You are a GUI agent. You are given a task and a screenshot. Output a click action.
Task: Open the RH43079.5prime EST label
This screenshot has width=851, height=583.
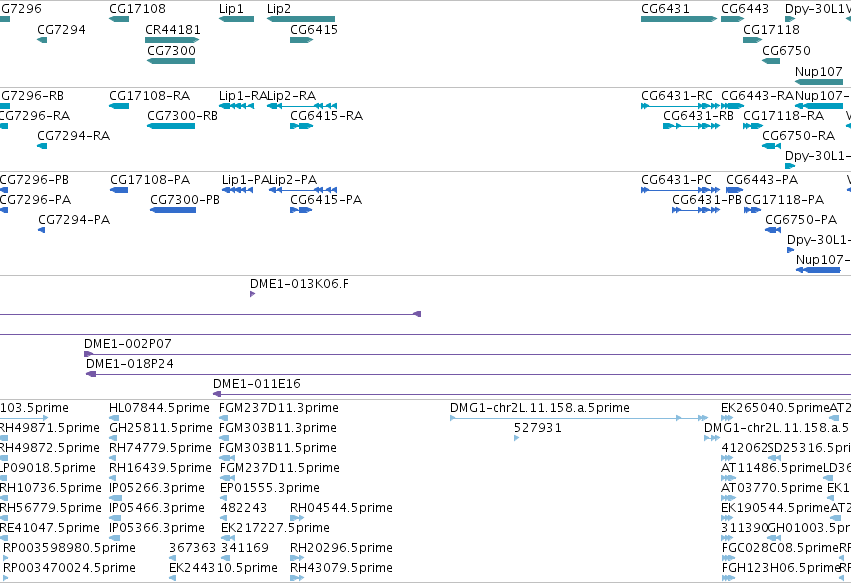point(341,568)
